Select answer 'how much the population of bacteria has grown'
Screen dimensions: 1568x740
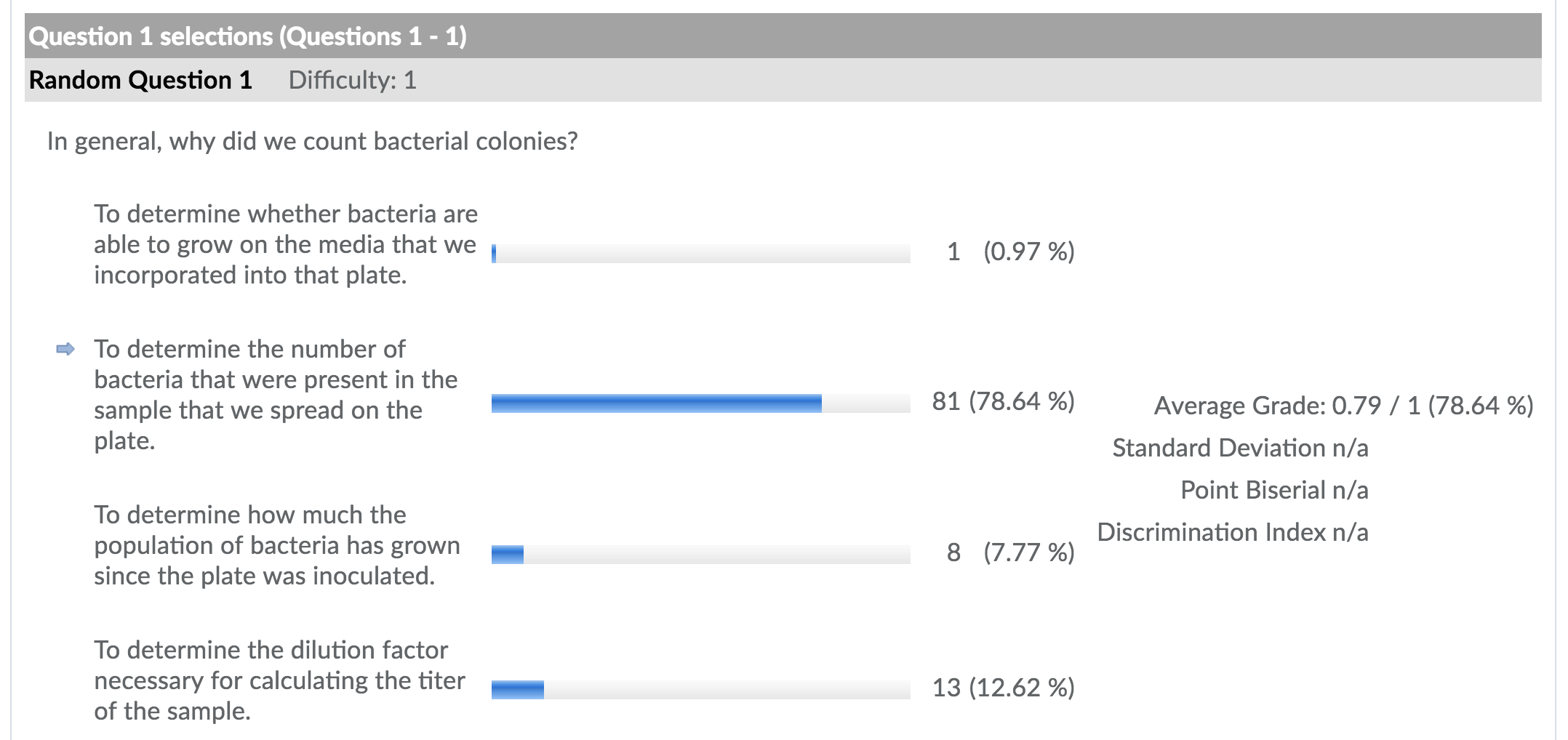[277, 545]
